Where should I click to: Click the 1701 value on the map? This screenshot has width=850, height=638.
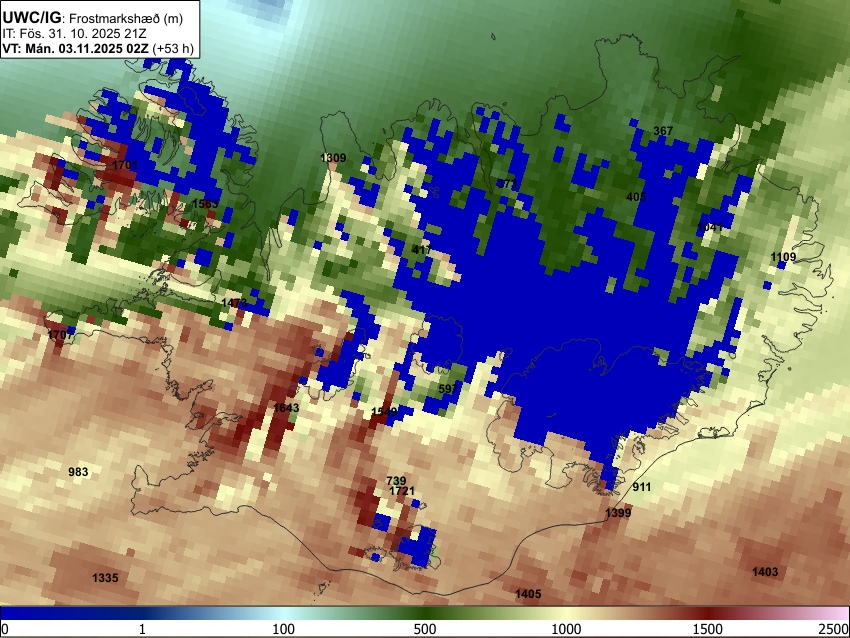click(x=125, y=164)
